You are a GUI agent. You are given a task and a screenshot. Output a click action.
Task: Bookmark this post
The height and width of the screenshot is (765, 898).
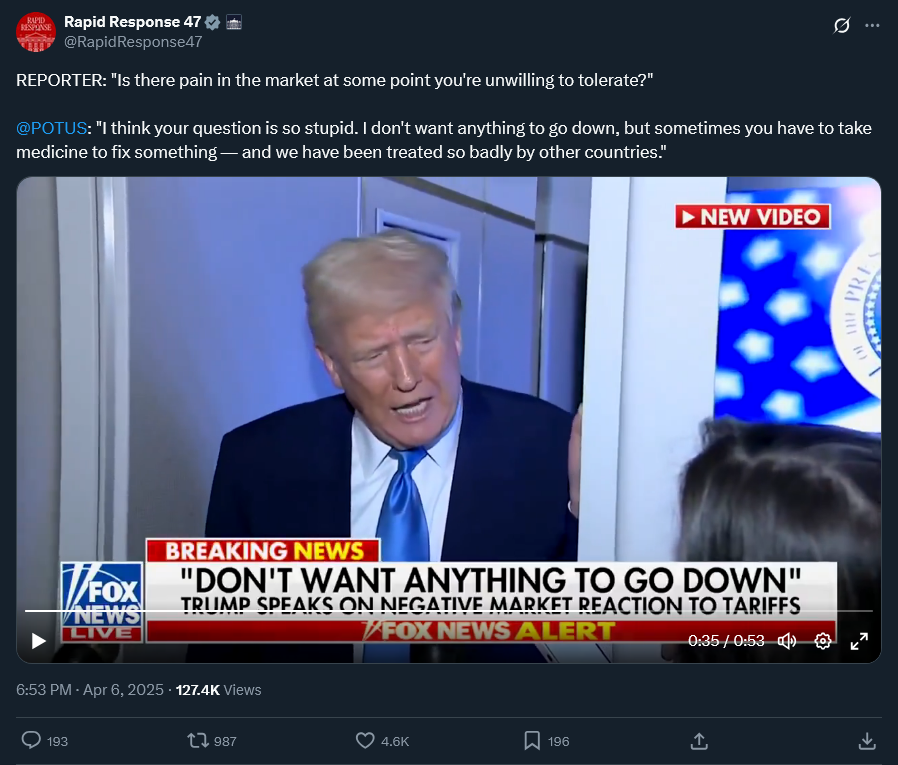tap(533, 740)
